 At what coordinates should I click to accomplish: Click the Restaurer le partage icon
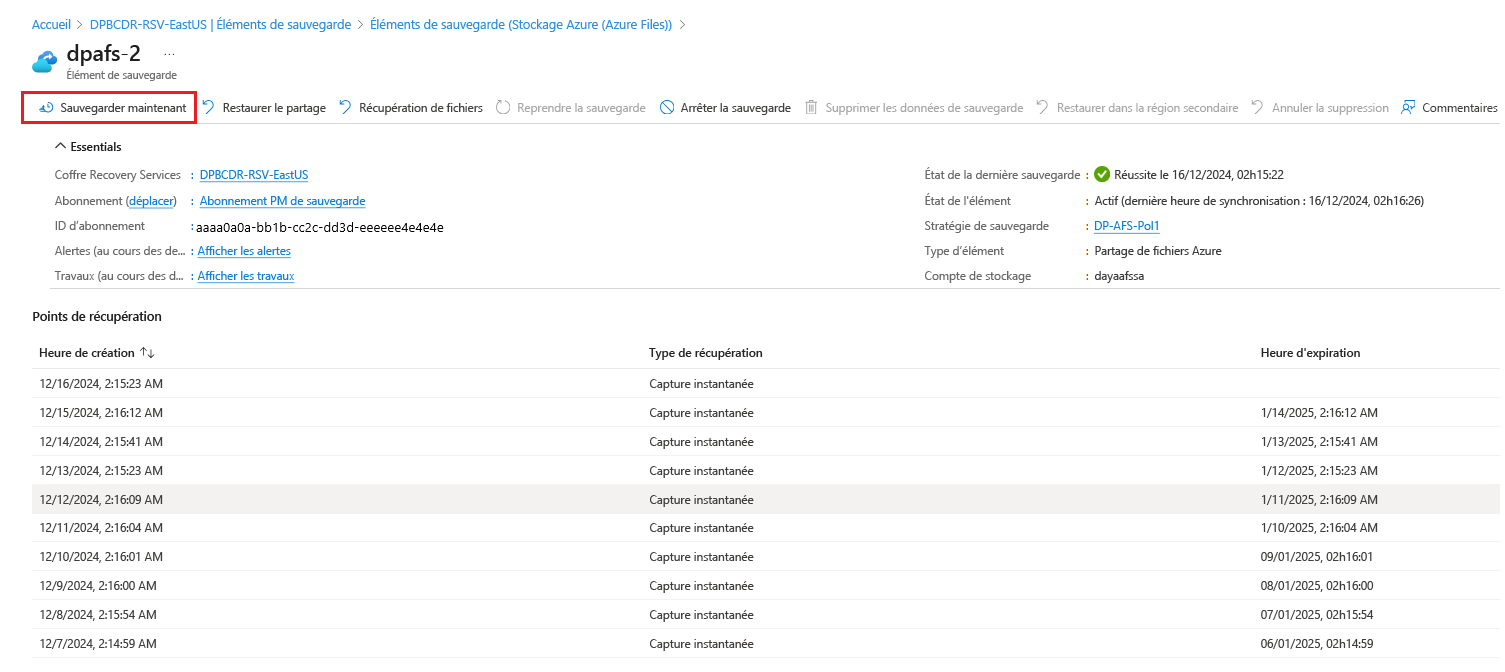[209, 108]
